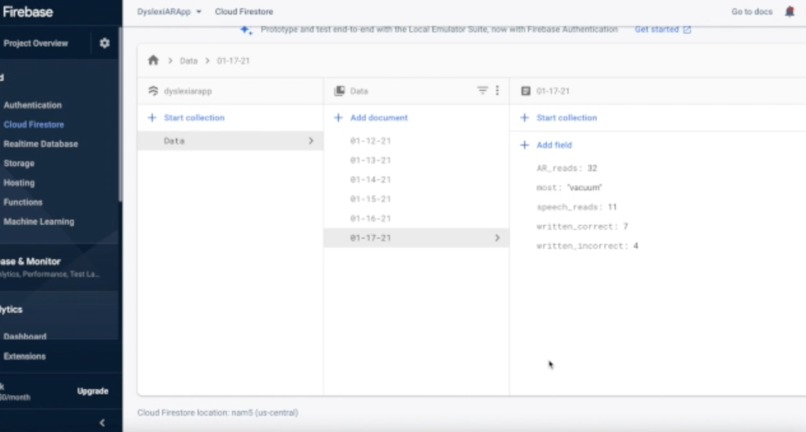Open Authentication in the sidebar

click(x=33, y=105)
